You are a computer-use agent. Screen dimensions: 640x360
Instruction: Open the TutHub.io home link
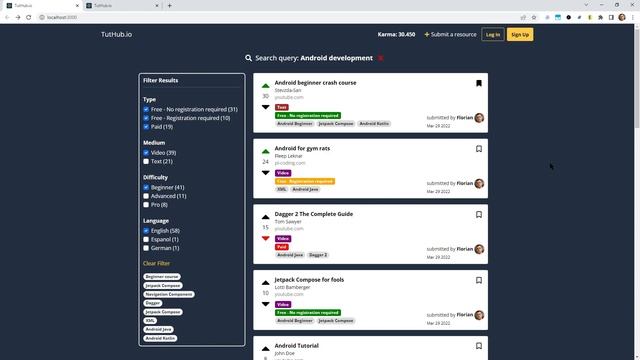(x=116, y=34)
